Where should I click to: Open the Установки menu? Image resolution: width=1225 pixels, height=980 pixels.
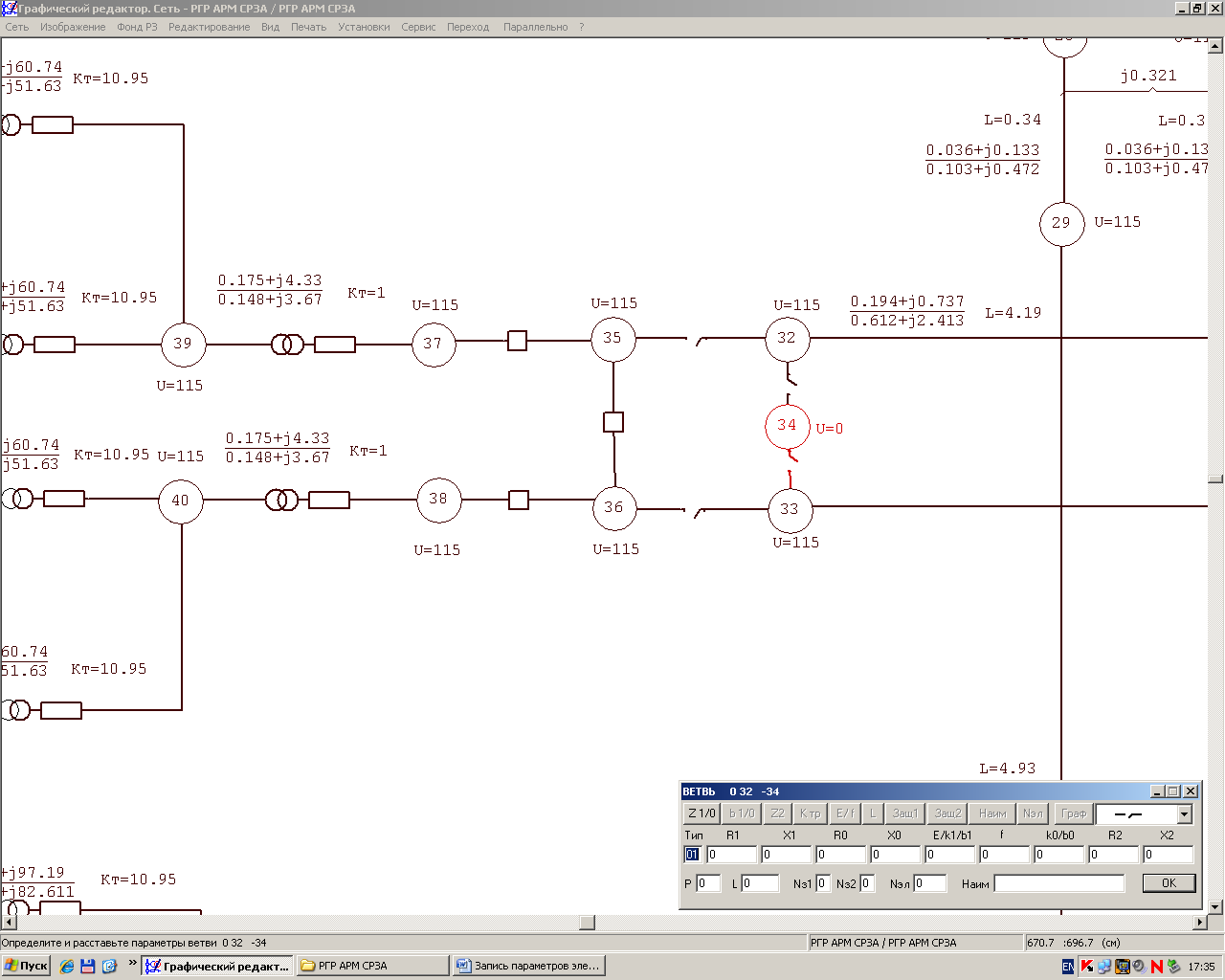pyautogui.click(x=364, y=27)
